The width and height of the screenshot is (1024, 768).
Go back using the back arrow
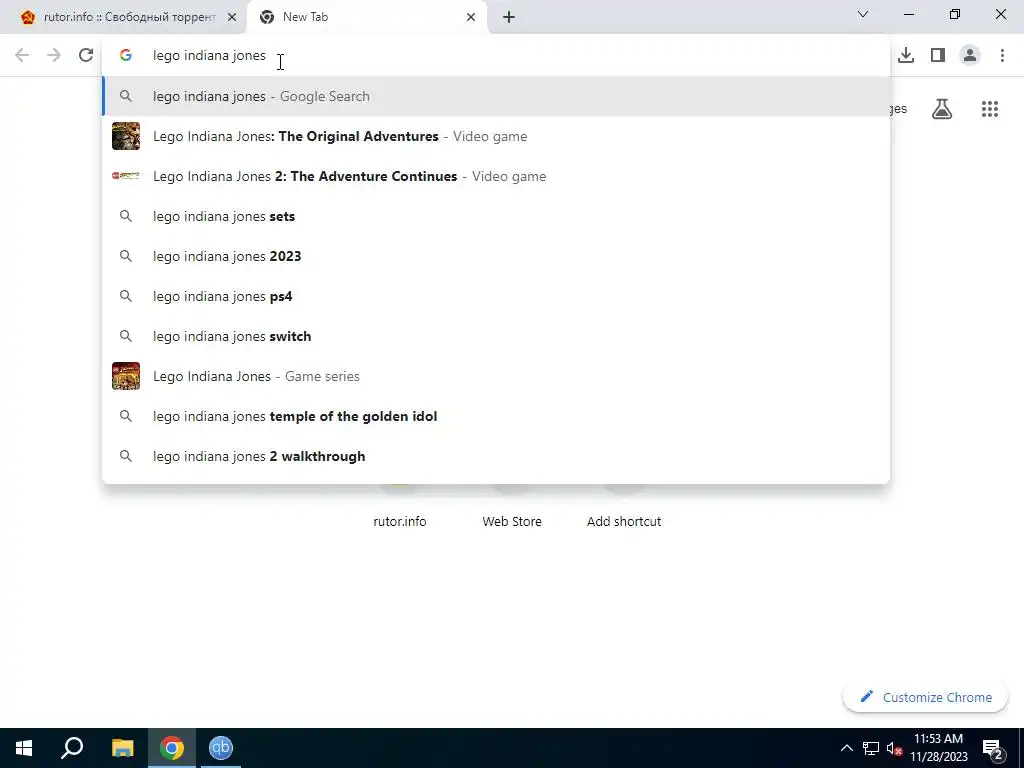point(22,56)
